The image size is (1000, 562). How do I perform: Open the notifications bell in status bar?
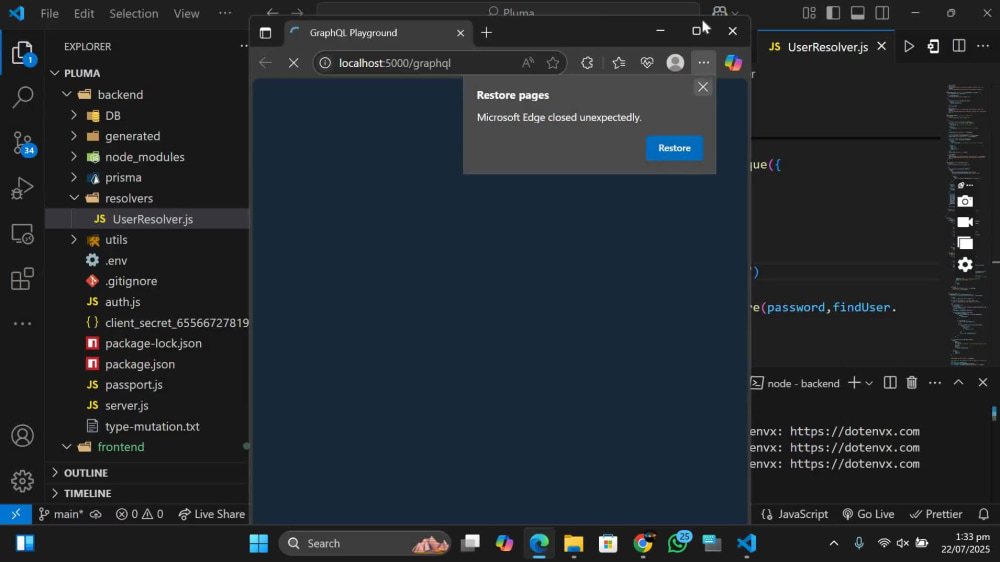[984, 514]
